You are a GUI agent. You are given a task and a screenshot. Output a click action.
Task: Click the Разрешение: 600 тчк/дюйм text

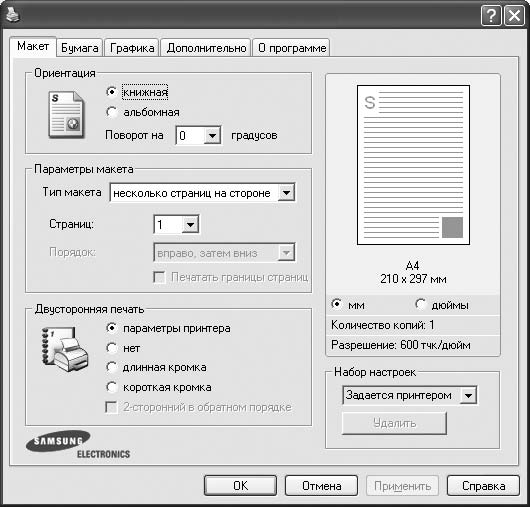(x=401, y=345)
